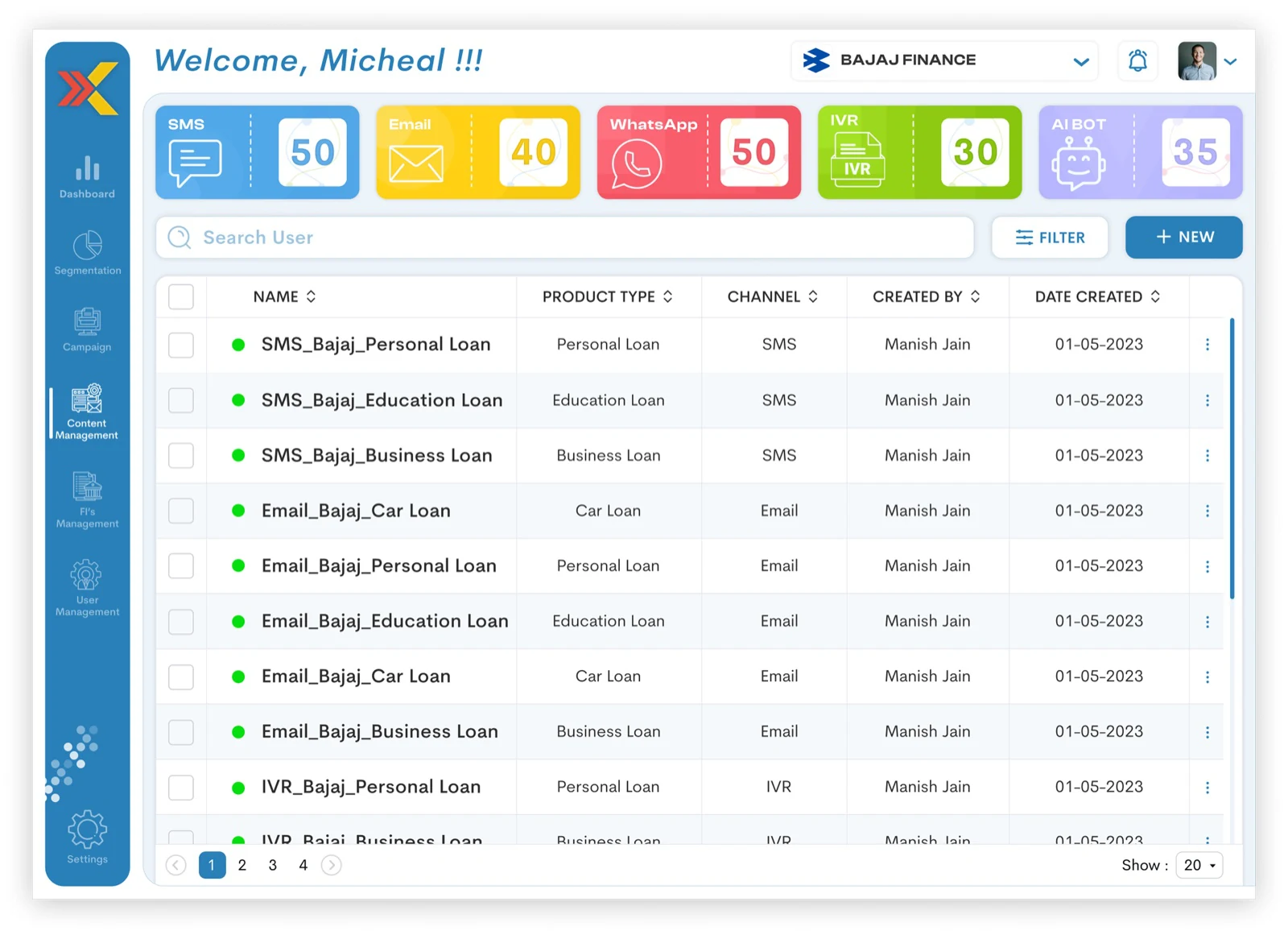This screenshot has width=1288, height=935.
Task: Click the WhatsApp card with count 50
Action: (x=699, y=152)
